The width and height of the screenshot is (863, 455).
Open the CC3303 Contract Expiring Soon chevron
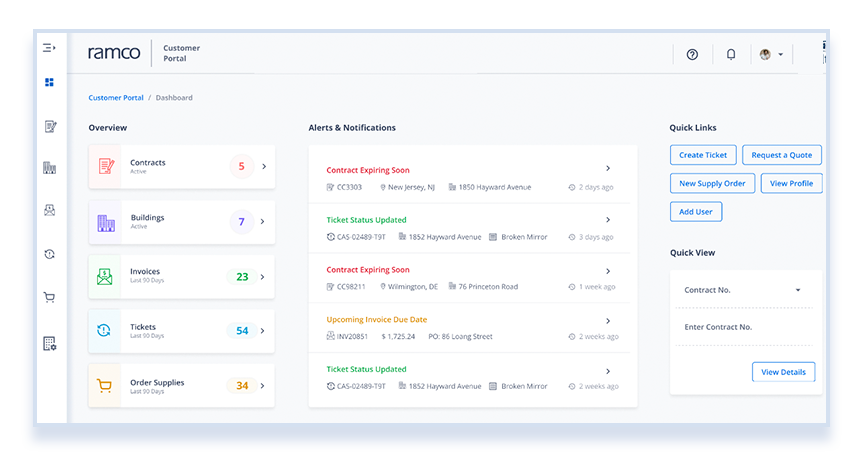click(608, 168)
